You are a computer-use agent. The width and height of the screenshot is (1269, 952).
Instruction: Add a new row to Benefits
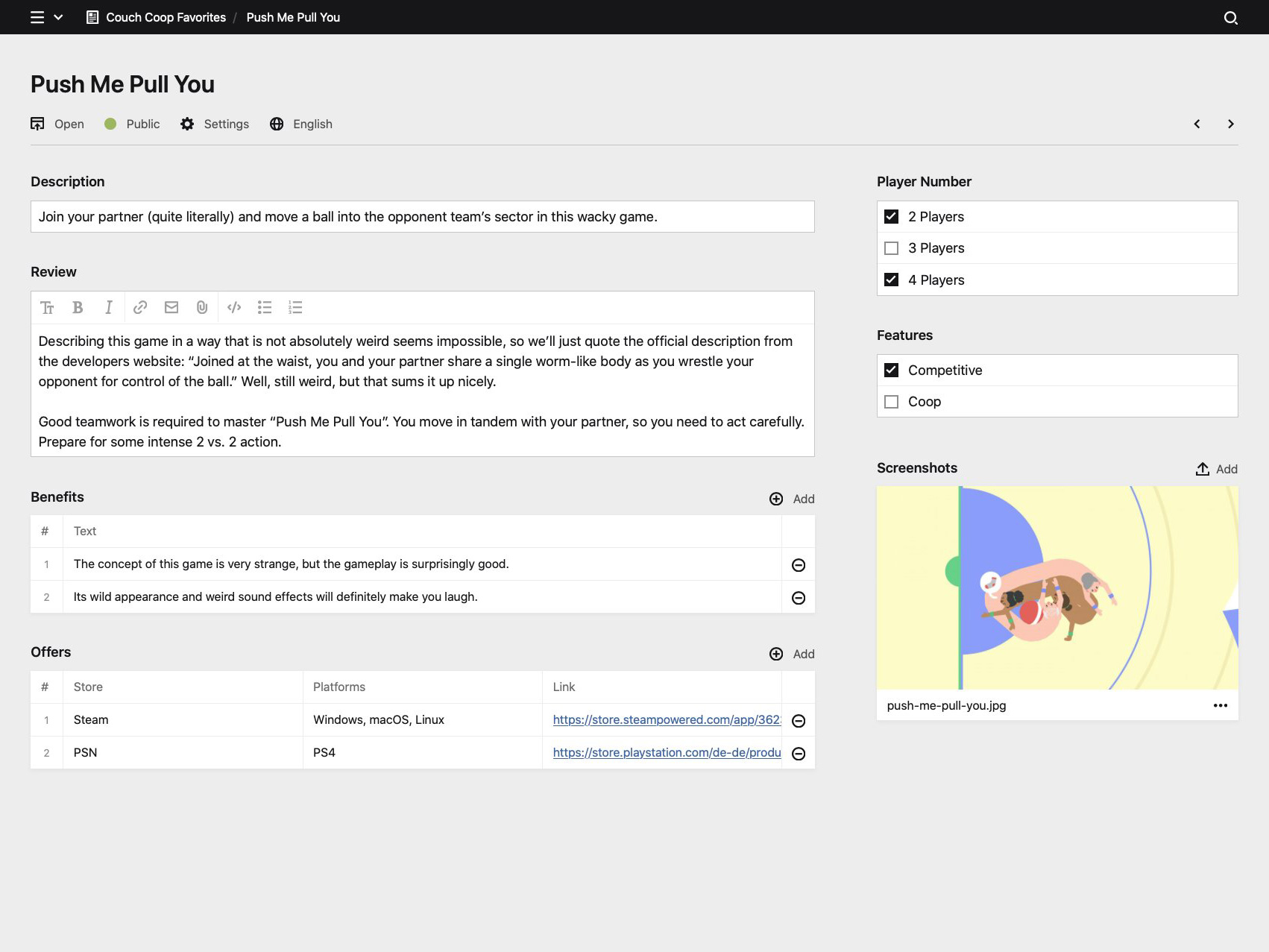[x=791, y=499]
